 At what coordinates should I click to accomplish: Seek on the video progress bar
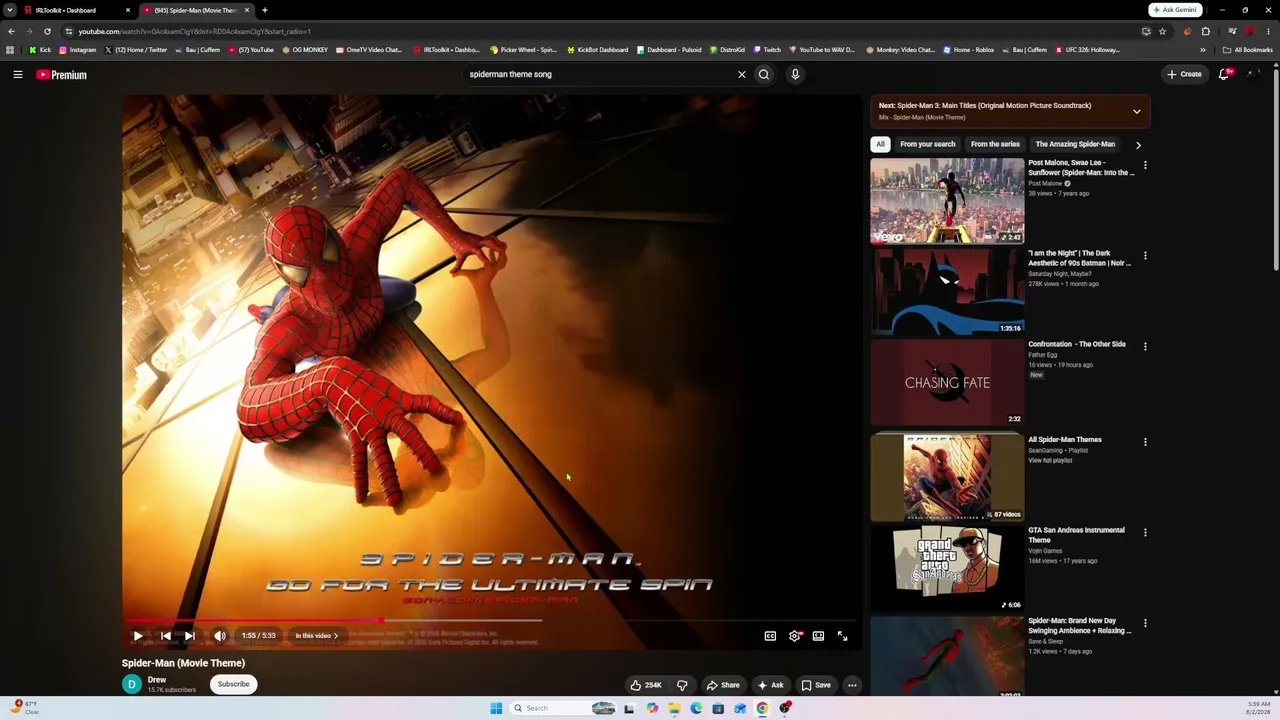click(x=490, y=621)
